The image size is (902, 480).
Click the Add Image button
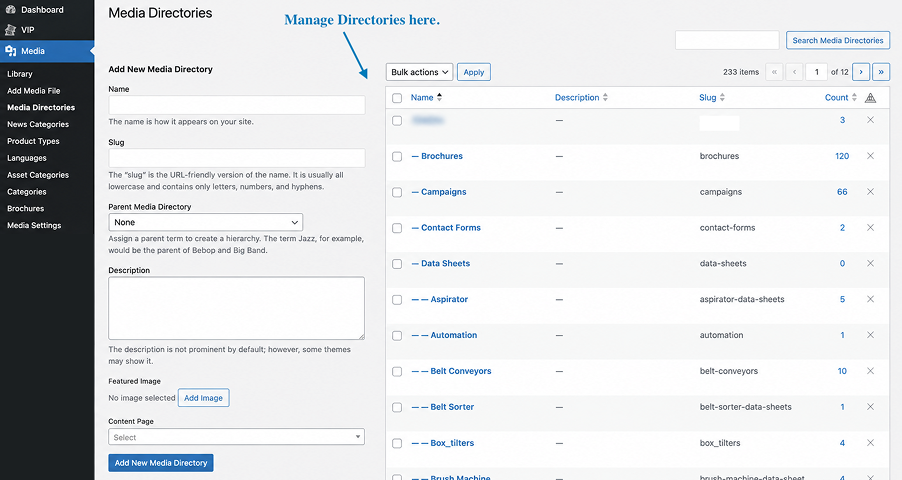[203, 398]
